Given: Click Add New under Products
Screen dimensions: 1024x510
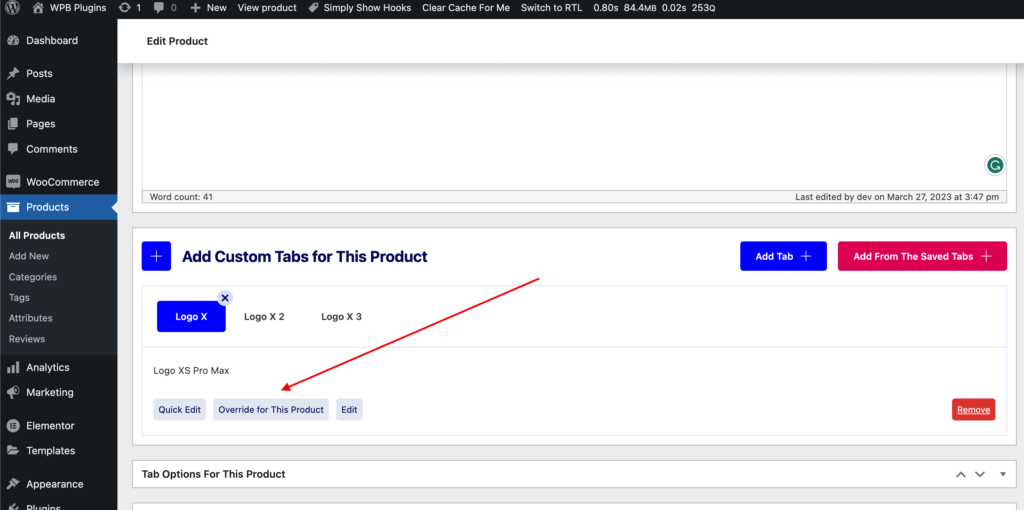Looking at the screenshot, I should (29, 256).
